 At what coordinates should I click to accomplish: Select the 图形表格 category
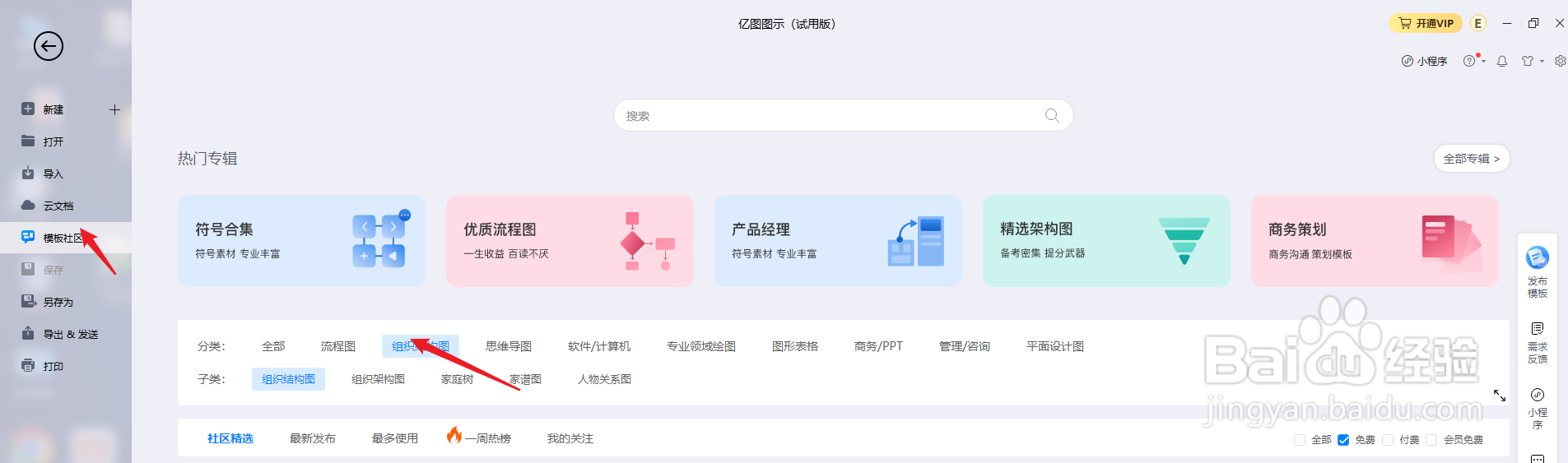(795, 346)
